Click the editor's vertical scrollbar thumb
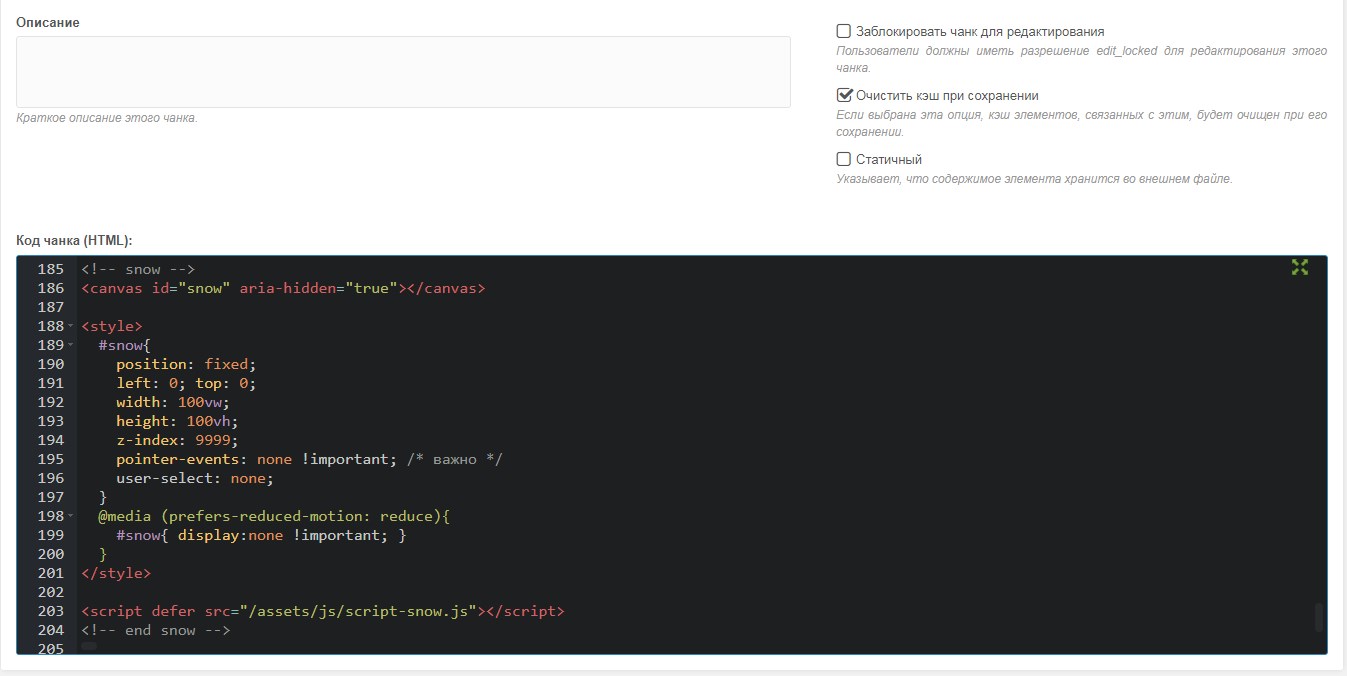 tap(1318, 617)
